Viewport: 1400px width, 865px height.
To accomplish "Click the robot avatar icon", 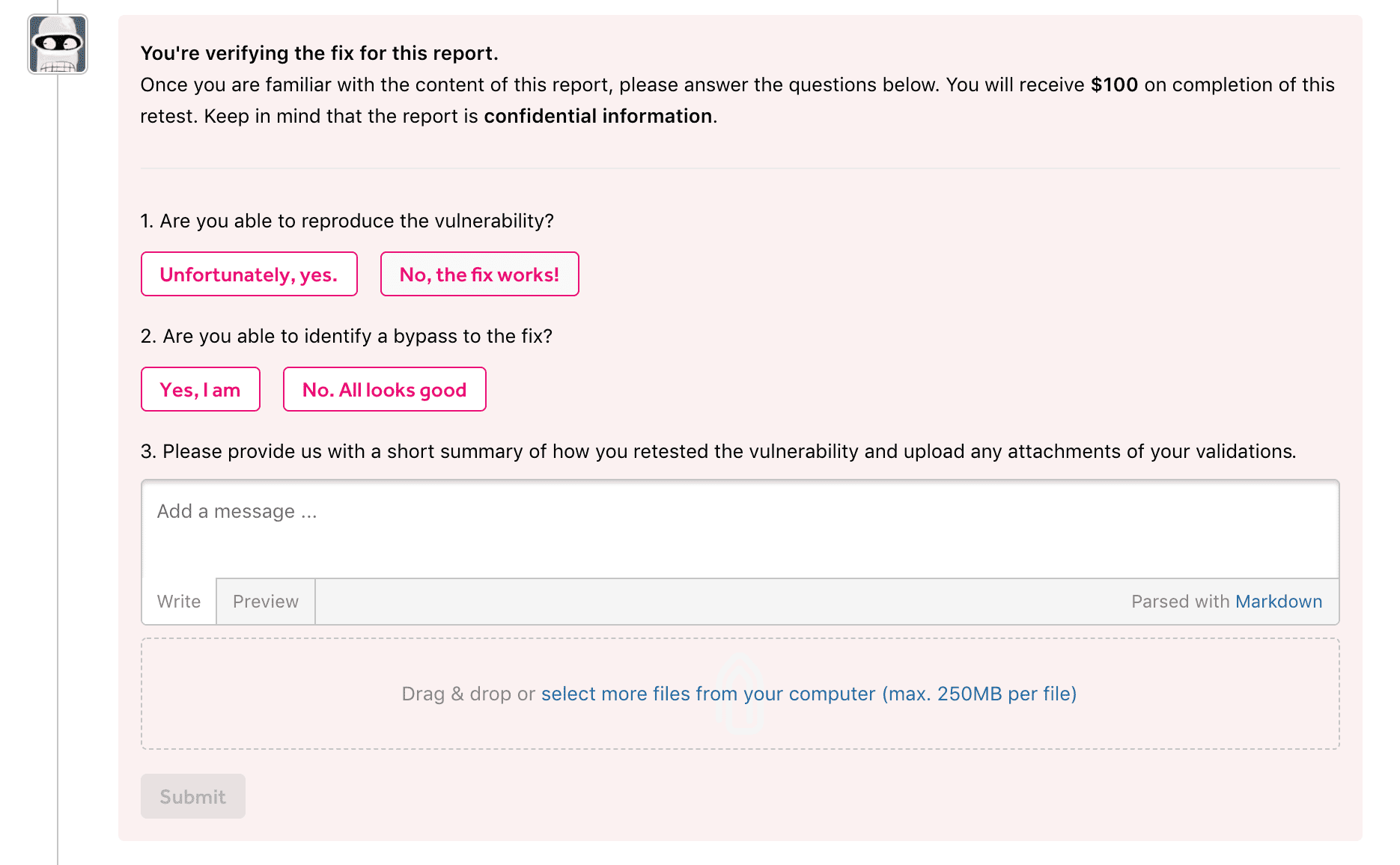I will (x=58, y=44).
